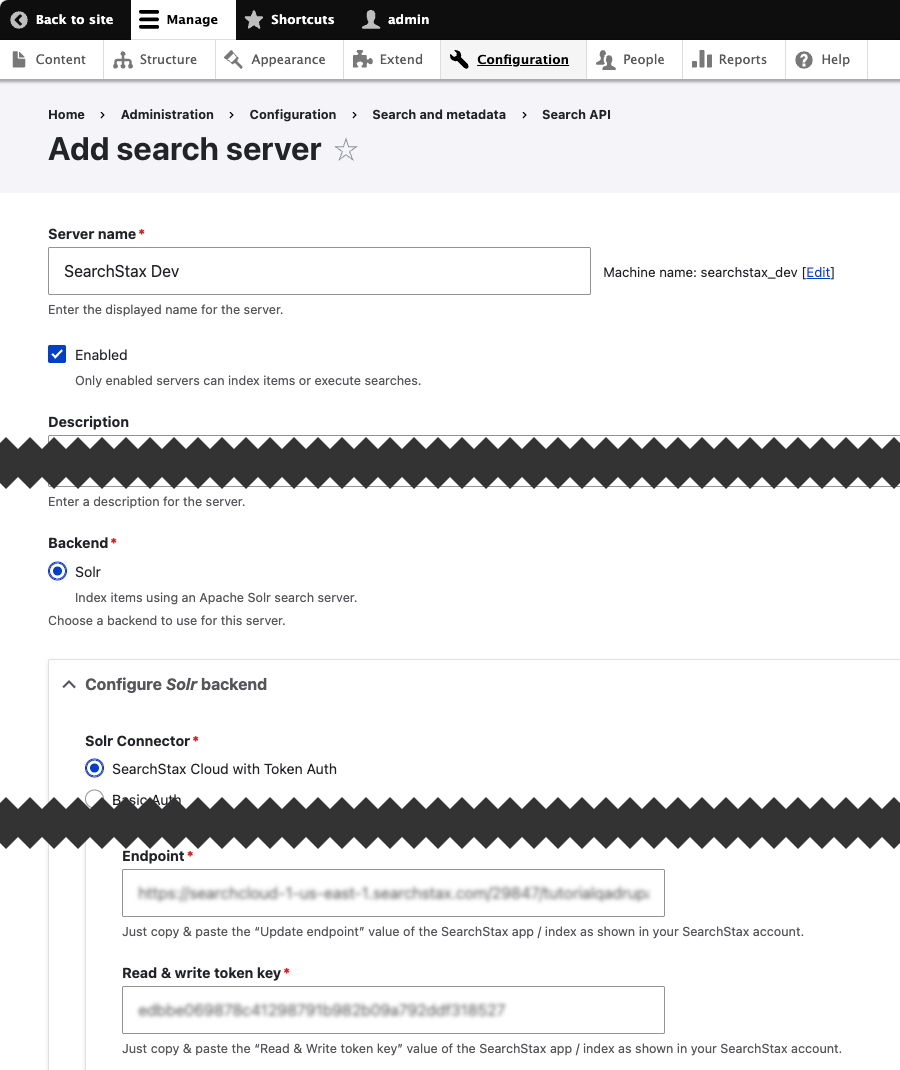Click the Read & write token key field

[x=393, y=1010]
